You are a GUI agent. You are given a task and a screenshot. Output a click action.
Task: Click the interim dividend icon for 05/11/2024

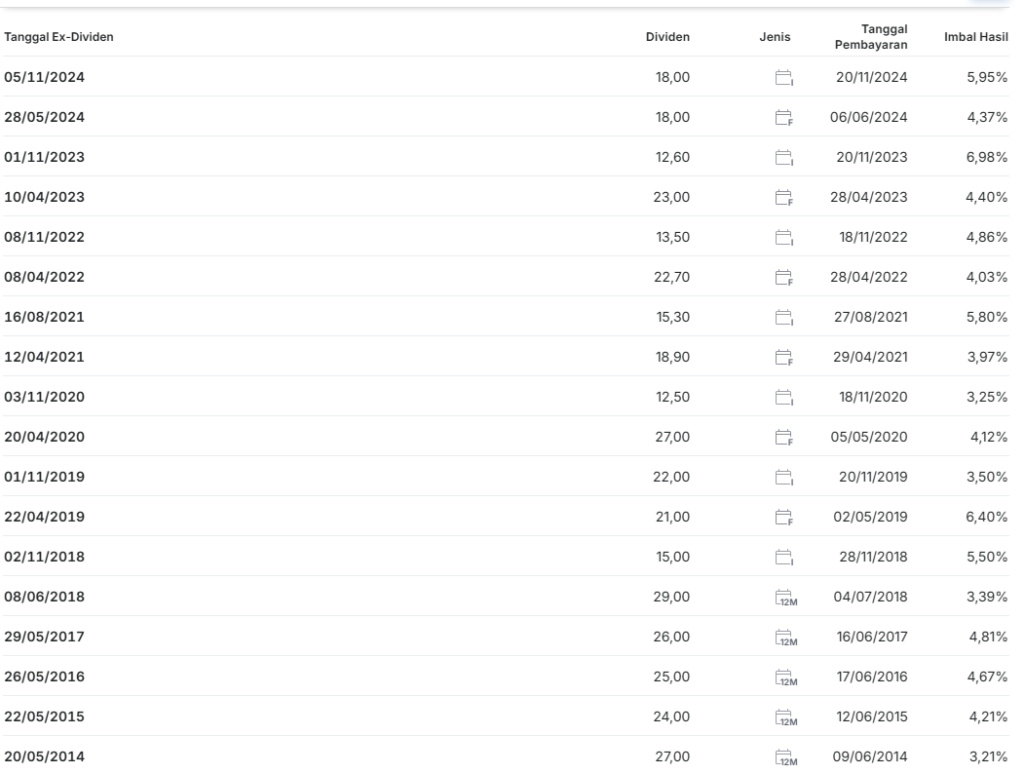(x=784, y=78)
